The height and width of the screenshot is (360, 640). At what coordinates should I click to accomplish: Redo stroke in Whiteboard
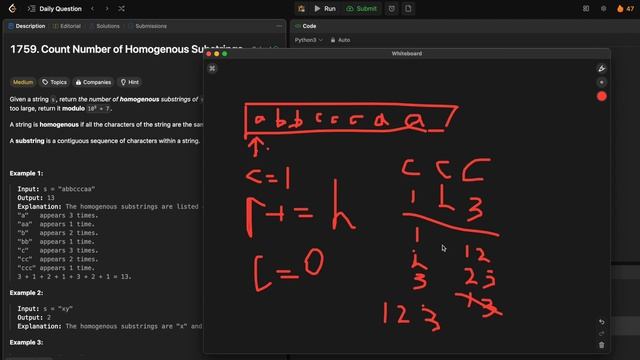tap(602, 333)
